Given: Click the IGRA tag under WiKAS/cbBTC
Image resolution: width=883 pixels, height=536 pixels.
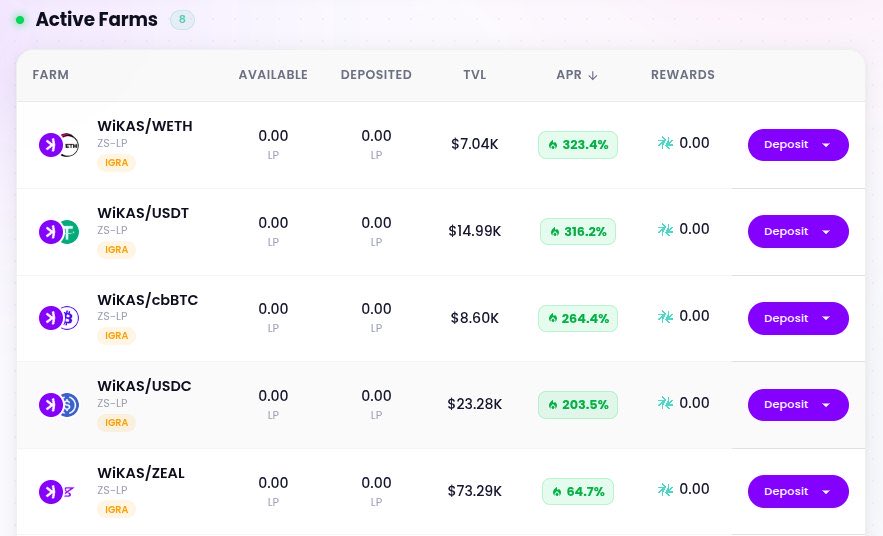Looking at the screenshot, I should (117, 336).
